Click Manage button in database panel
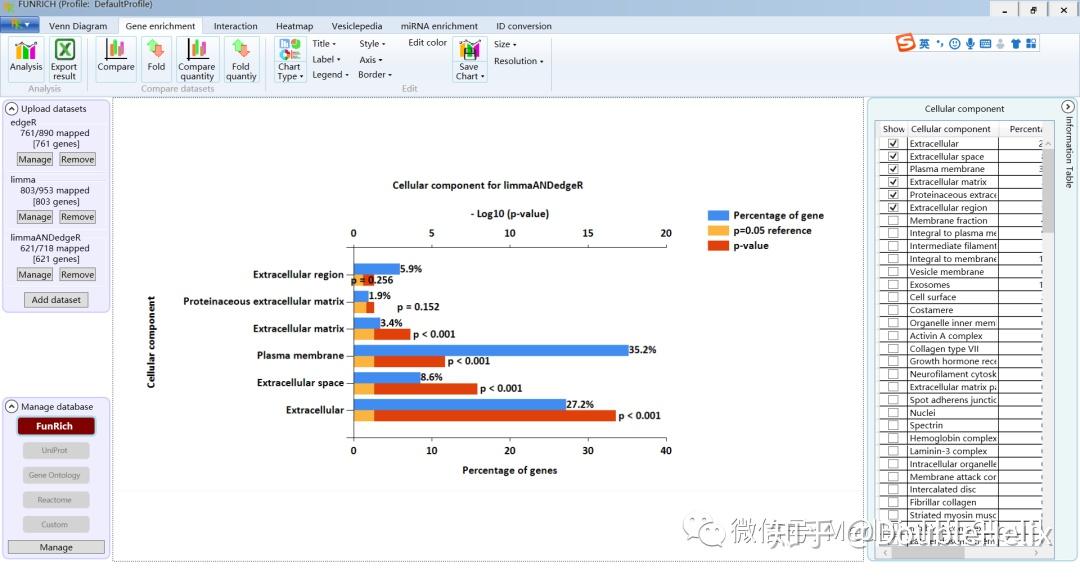The height and width of the screenshot is (579, 1080). point(56,547)
